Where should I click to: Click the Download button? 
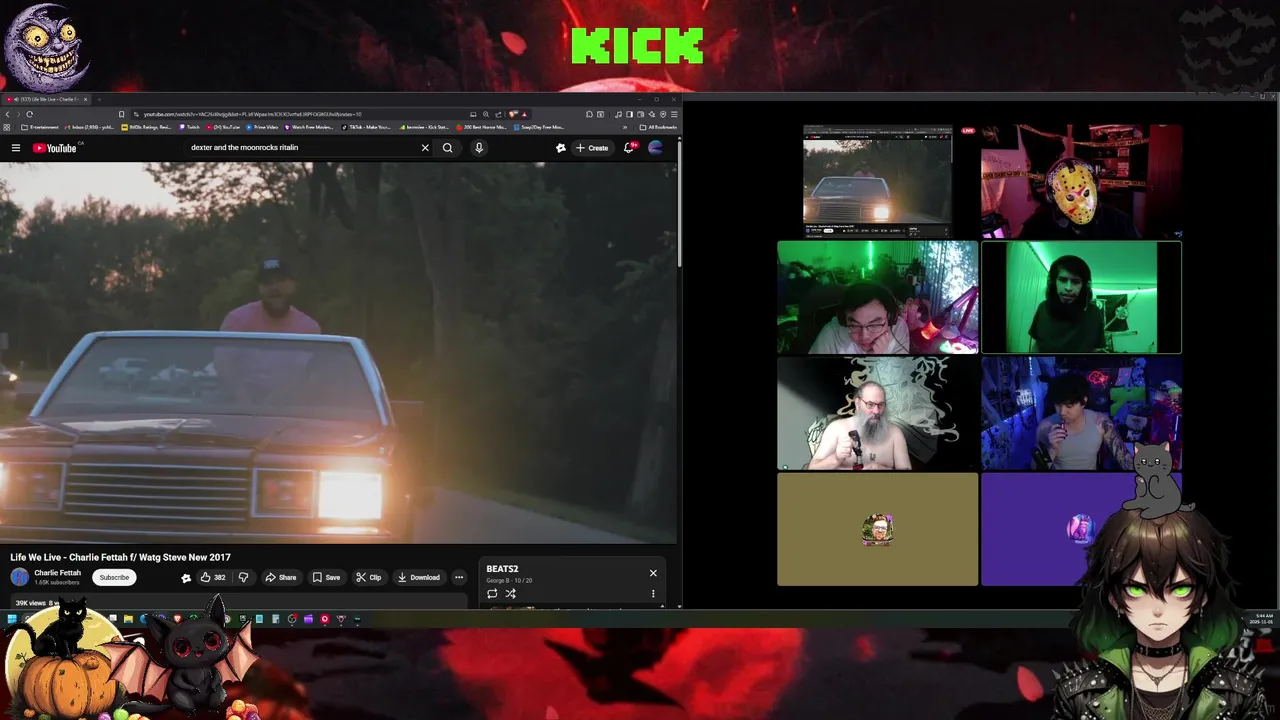click(x=418, y=577)
